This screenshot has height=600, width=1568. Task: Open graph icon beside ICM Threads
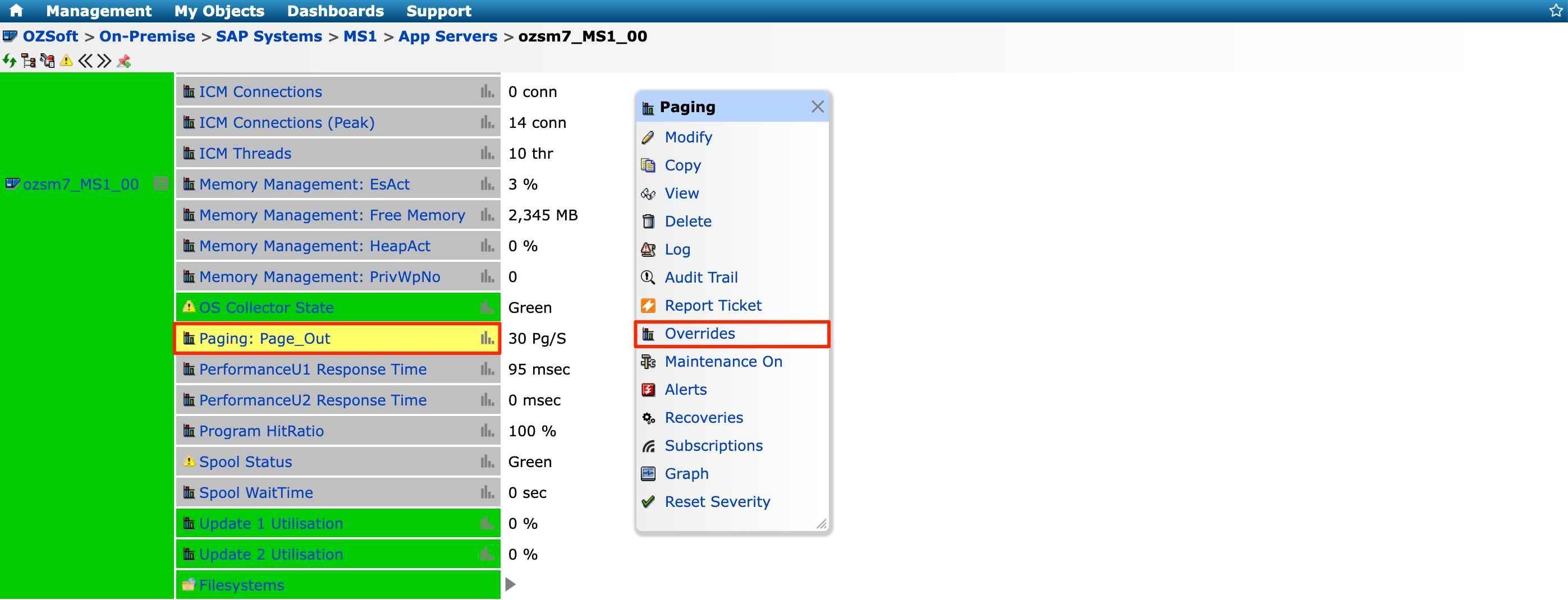click(x=487, y=153)
